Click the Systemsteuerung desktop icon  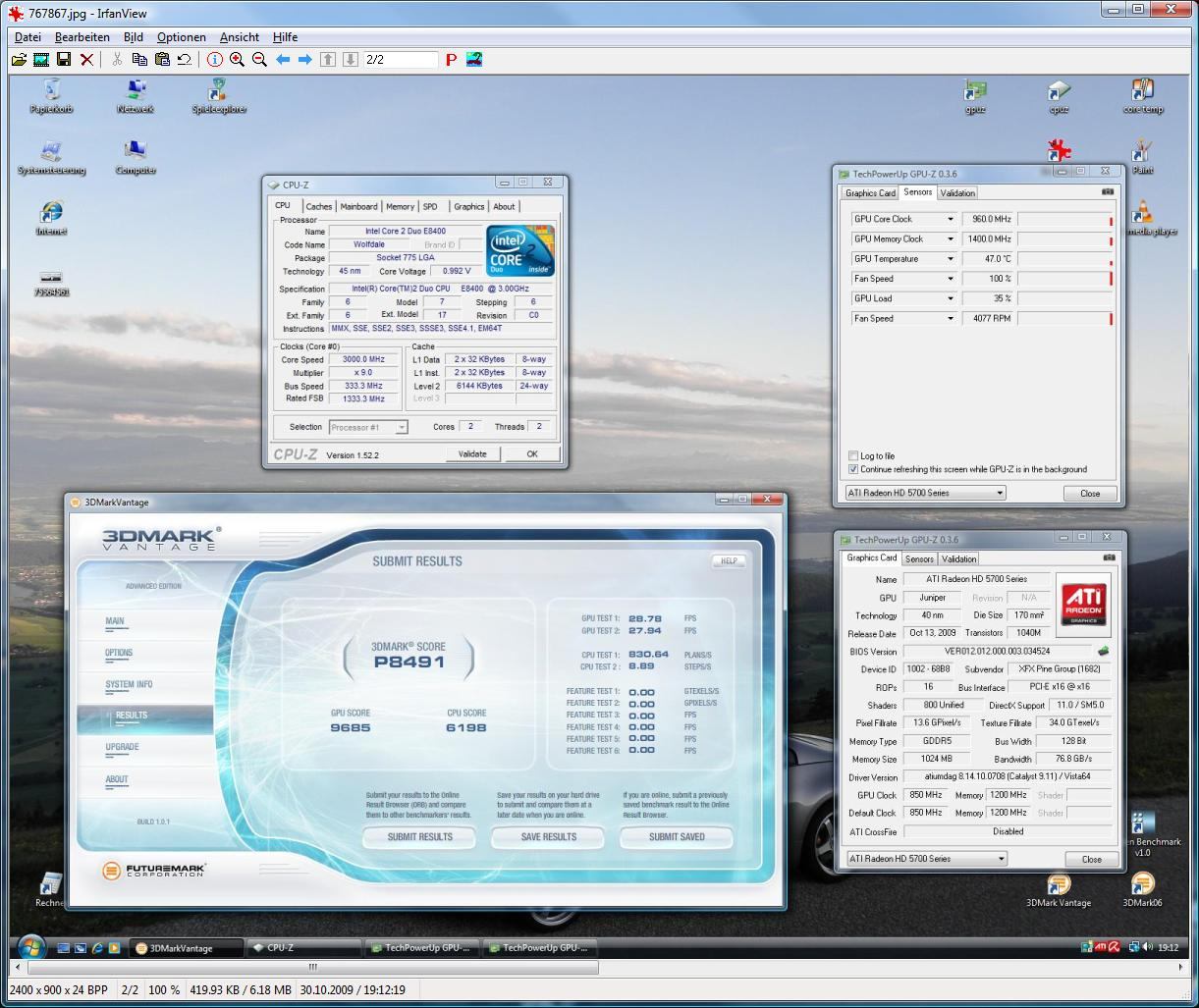coord(51,157)
